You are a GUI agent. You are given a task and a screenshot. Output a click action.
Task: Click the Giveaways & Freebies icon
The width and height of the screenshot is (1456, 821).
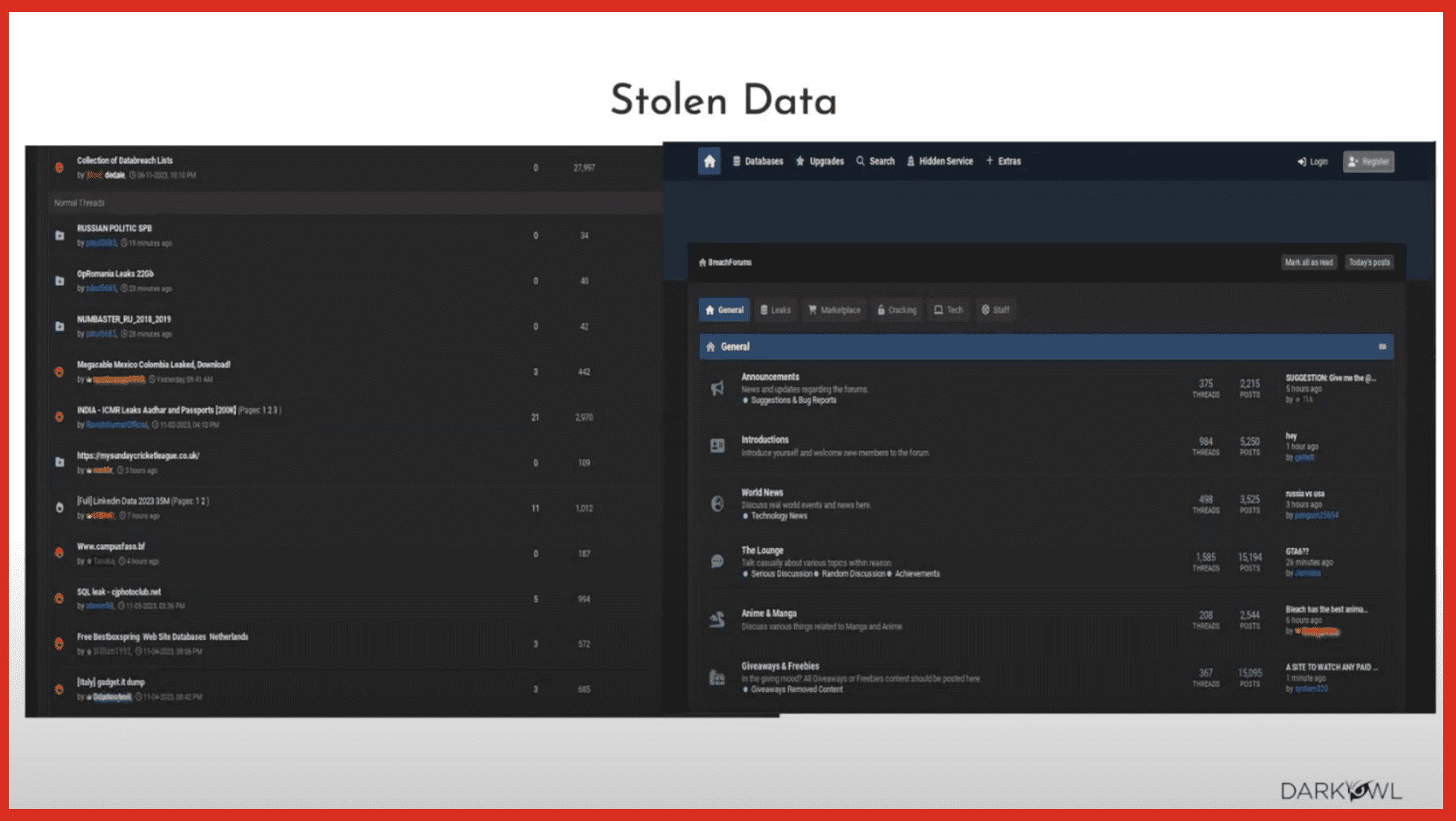(x=717, y=678)
